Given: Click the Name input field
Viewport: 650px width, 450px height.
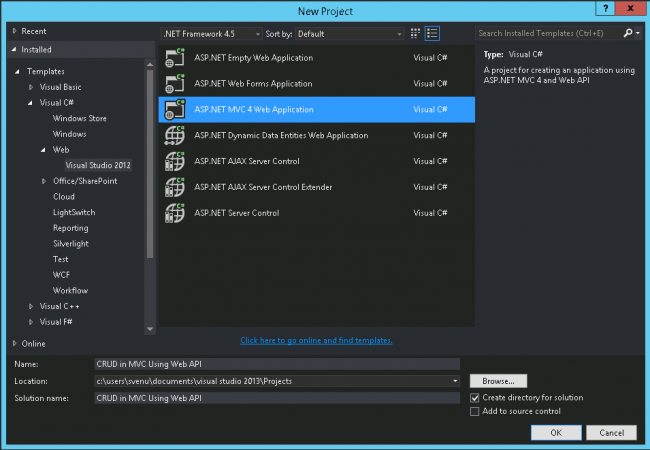Looking at the screenshot, I should [277, 364].
